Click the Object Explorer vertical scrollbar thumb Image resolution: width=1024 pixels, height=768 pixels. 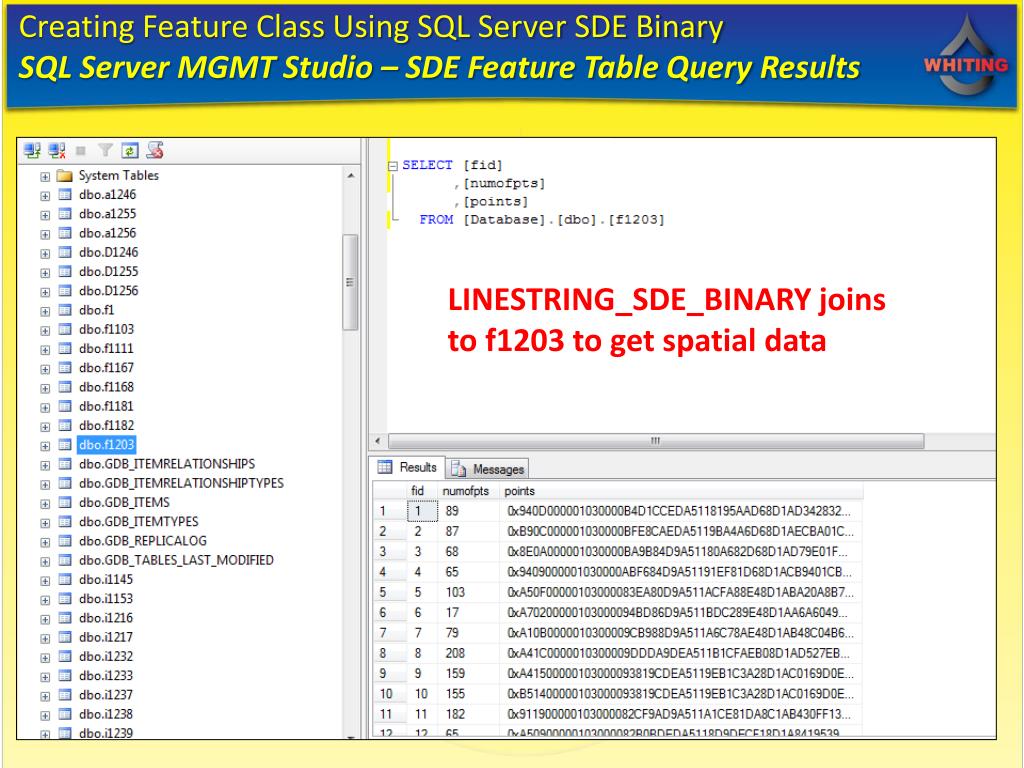pos(350,282)
